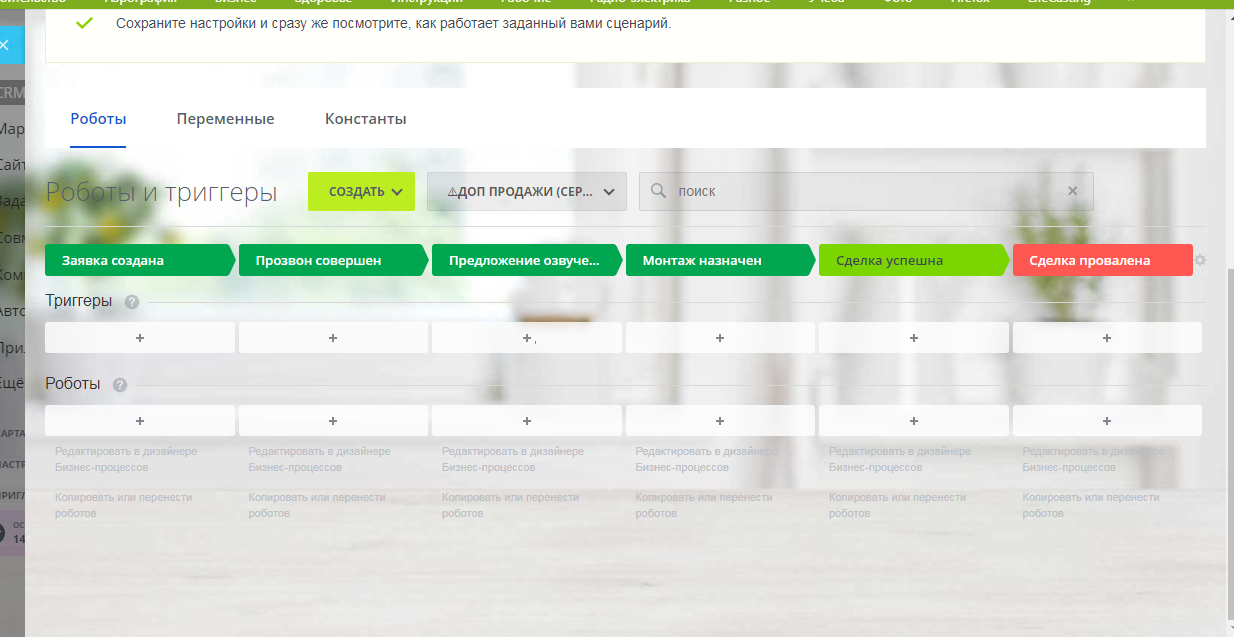The width and height of the screenshot is (1234, 637).
Task: Open stage settings gear after Сделка провалена
Action: [1200, 260]
